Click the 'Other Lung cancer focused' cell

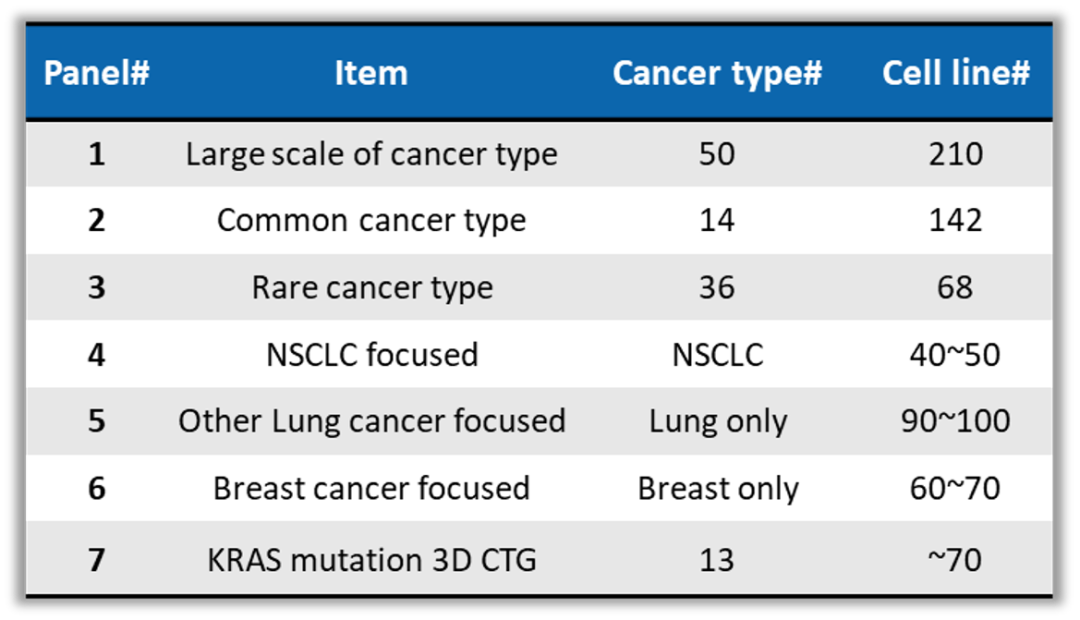coord(371,421)
